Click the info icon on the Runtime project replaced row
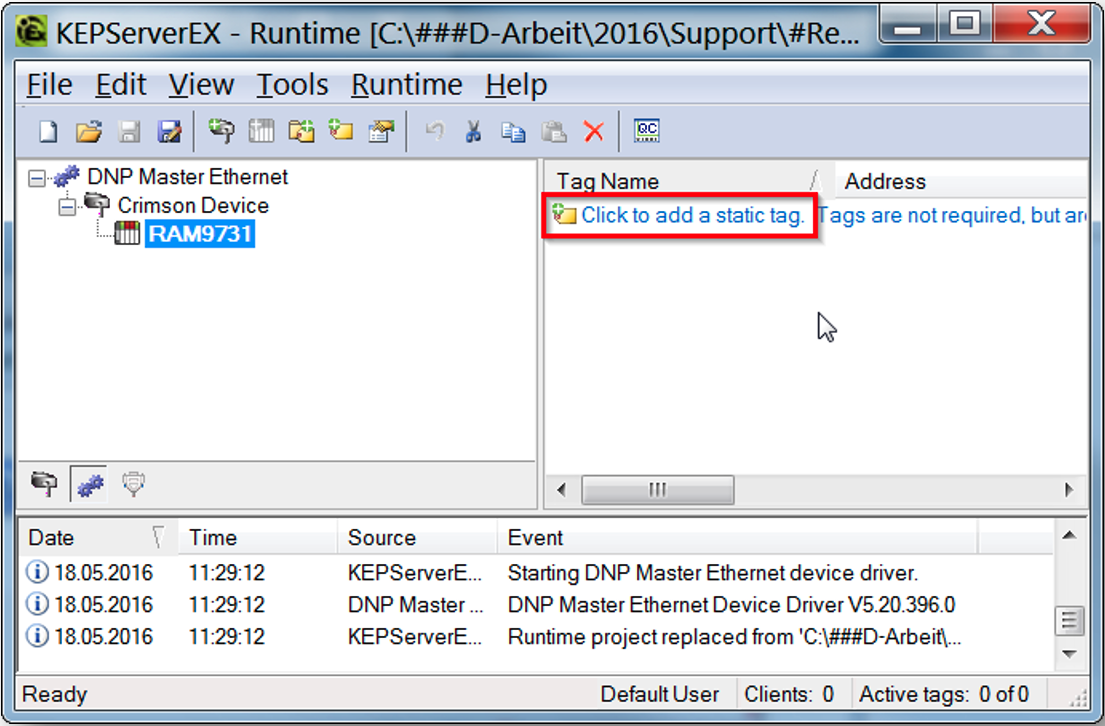 37,636
